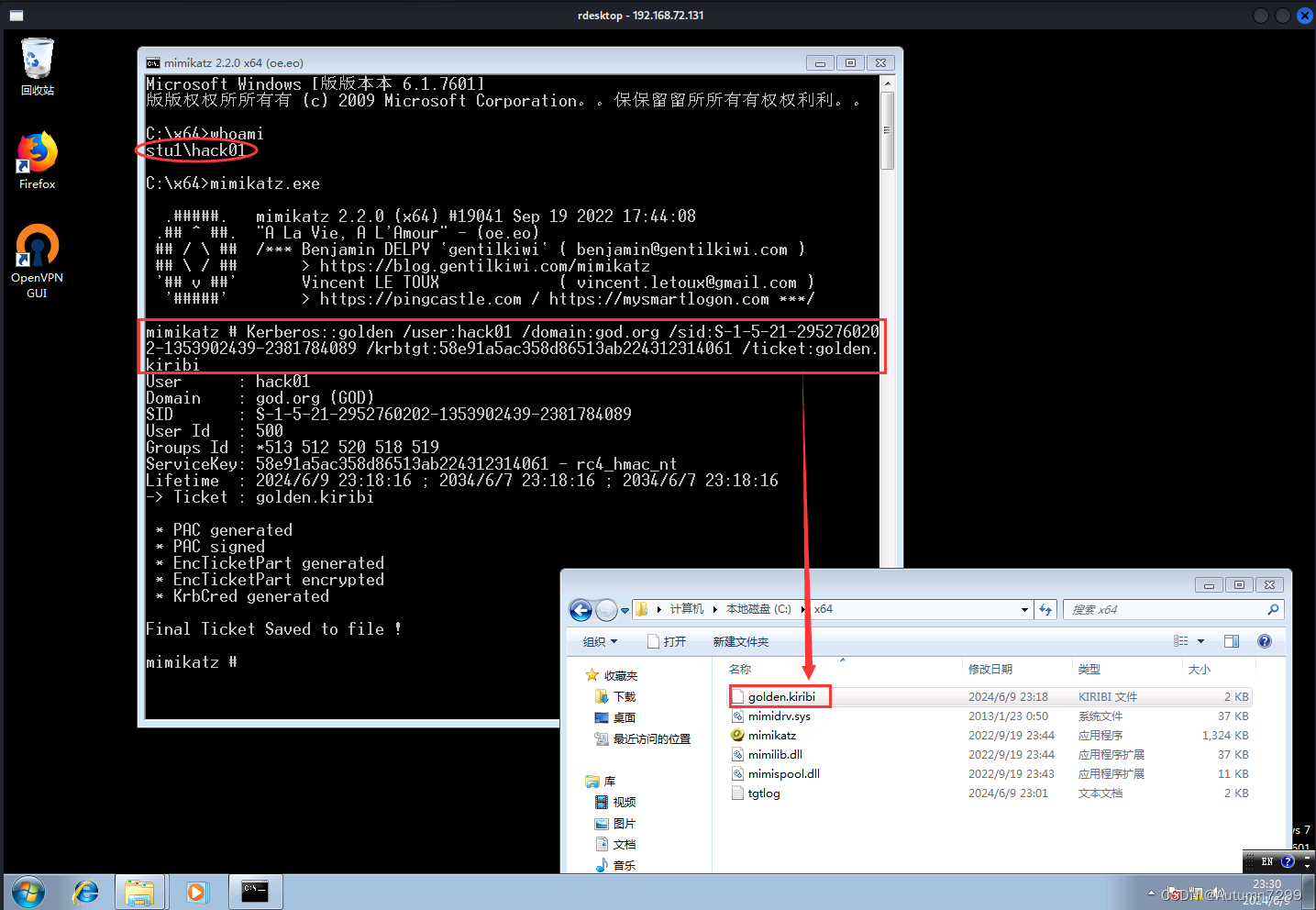Sort files by 名称 column

pyautogui.click(x=740, y=670)
